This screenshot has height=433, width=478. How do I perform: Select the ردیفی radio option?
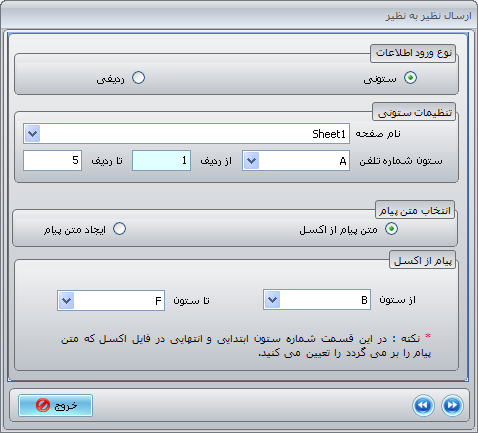(x=138, y=78)
